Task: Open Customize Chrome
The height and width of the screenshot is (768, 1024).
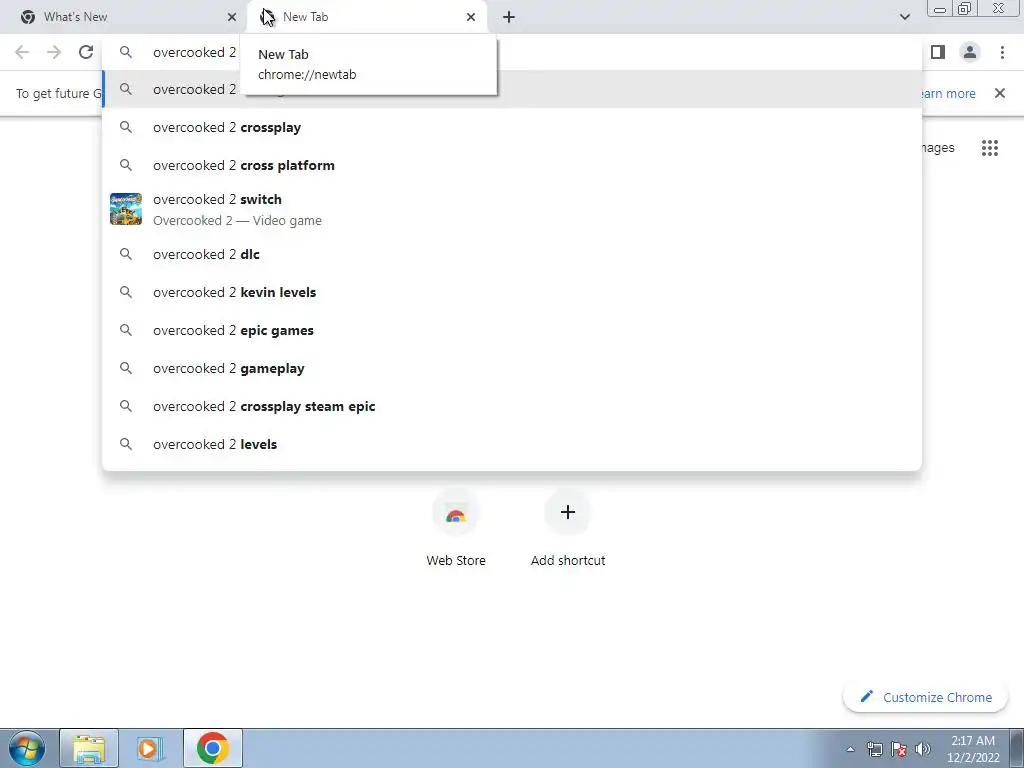Action: (926, 697)
